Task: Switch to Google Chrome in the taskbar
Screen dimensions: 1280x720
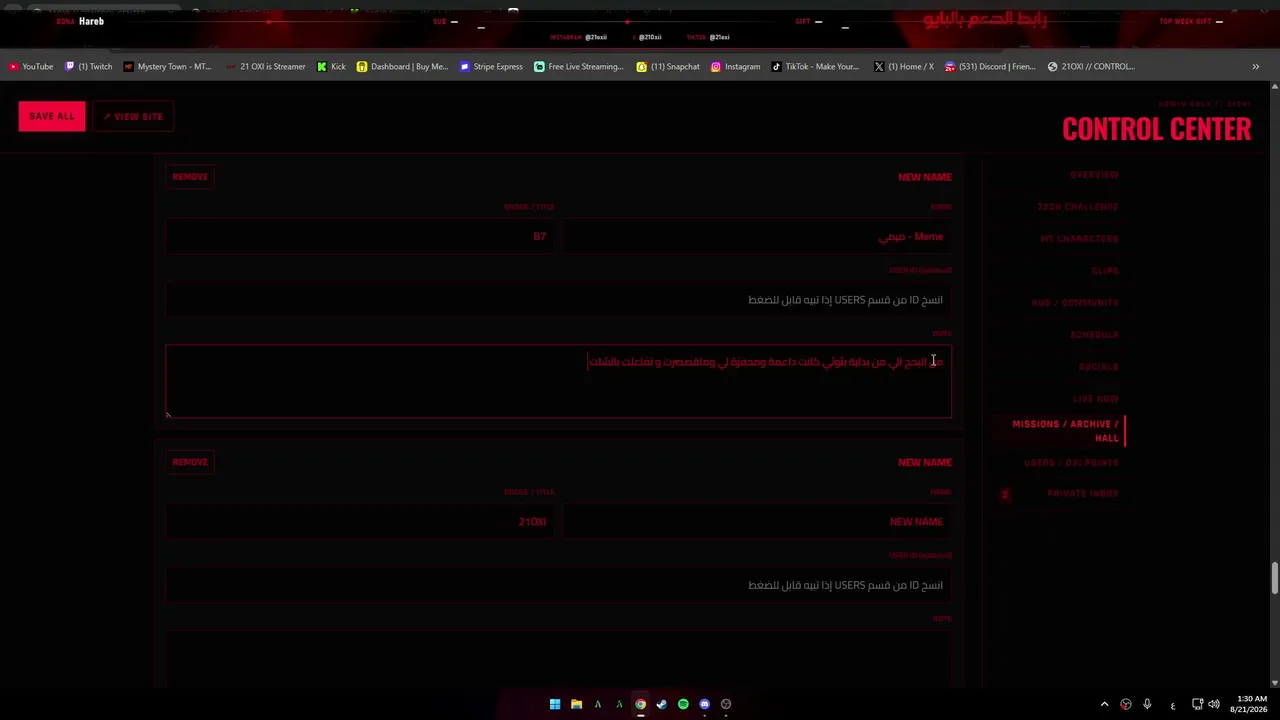Action: (x=640, y=704)
